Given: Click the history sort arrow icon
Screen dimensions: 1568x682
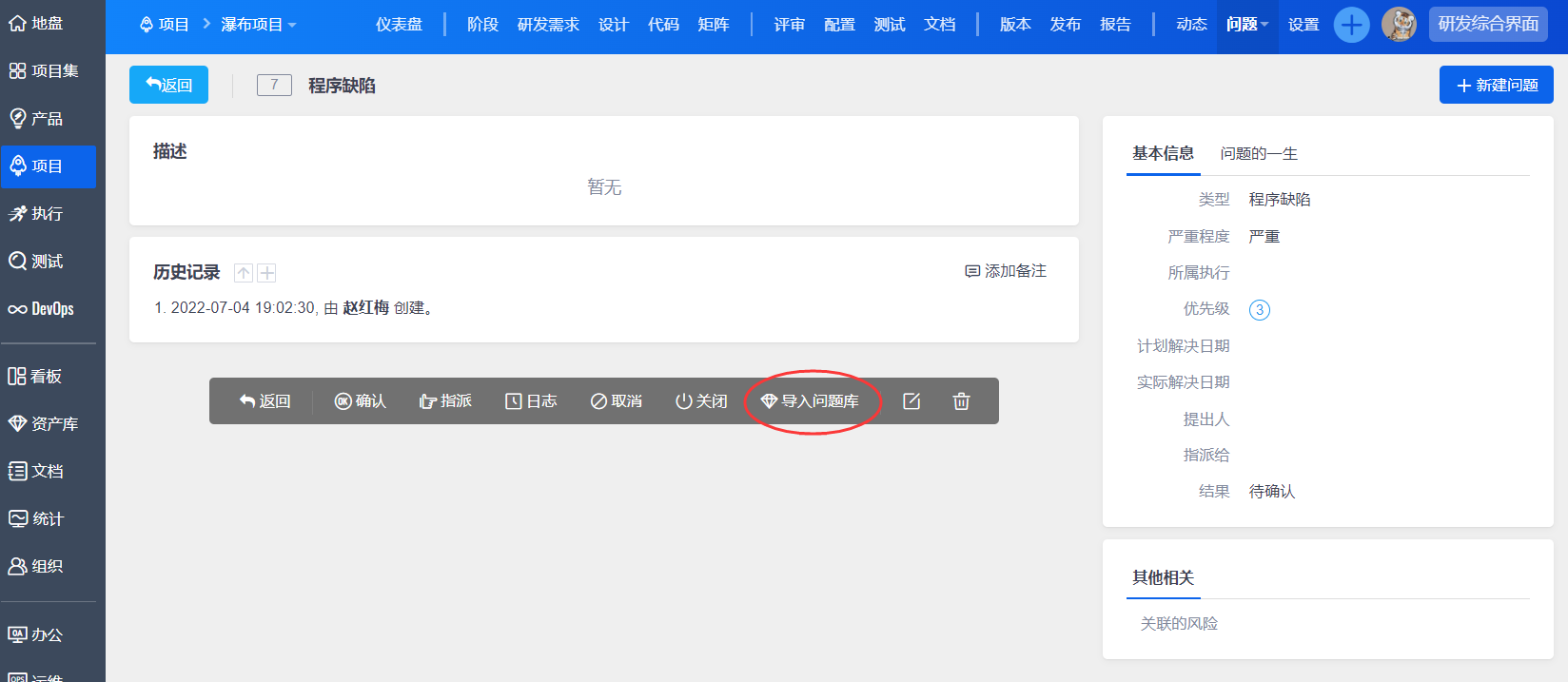Looking at the screenshot, I should (x=244, y=273).
